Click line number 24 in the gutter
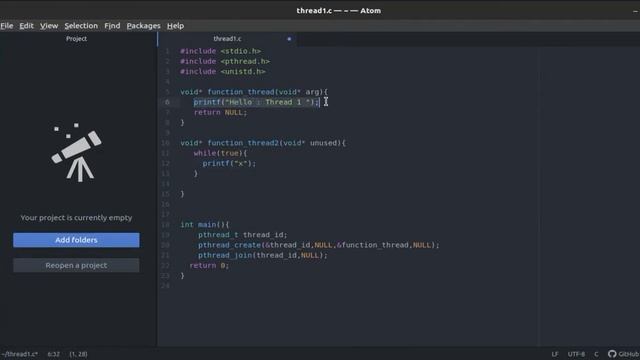640x360 pixels. [x=165, y=286]
